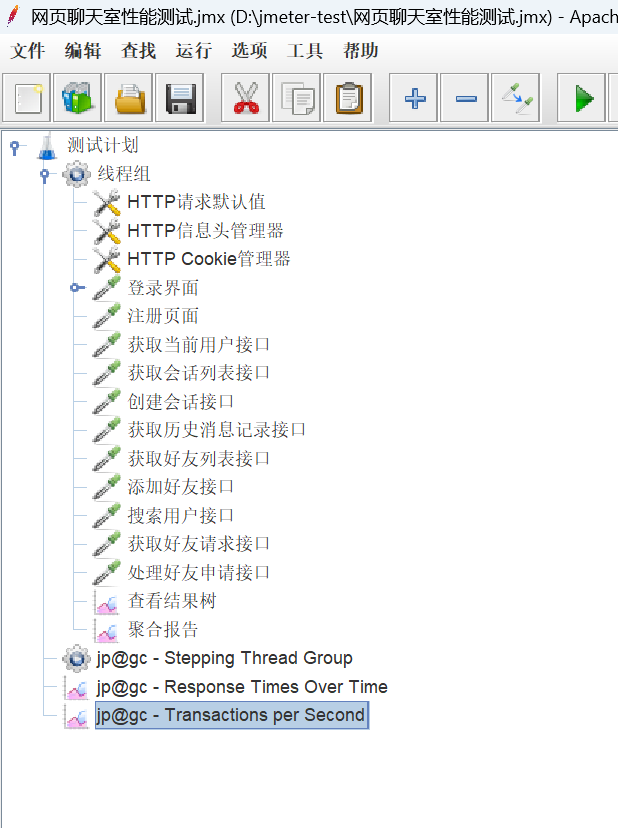This screenshot has height=828, width=618.
Task: Click the Open file folder icon
Action: coord(129,98)
